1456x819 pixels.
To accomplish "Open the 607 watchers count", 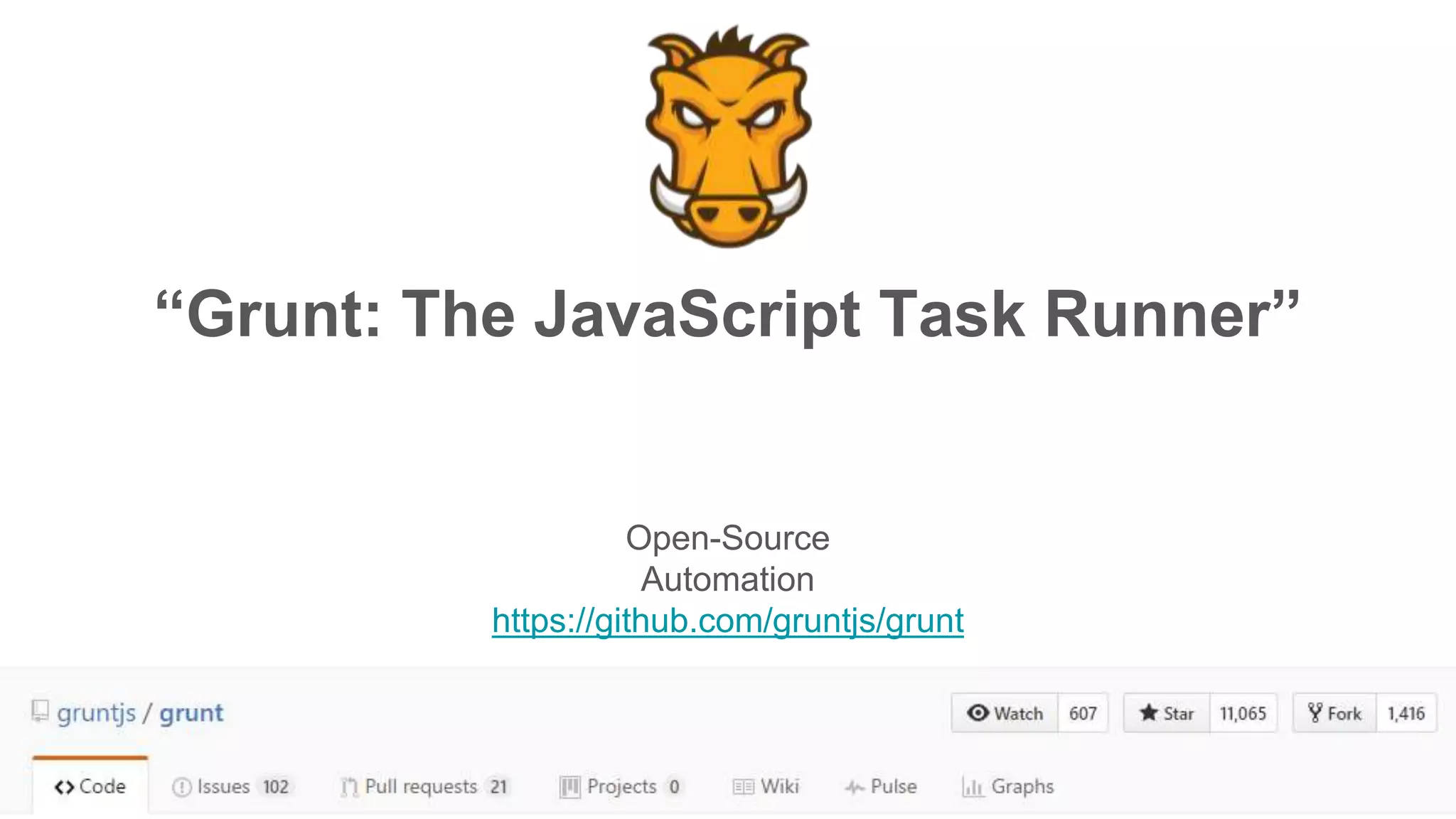I will click(1083, 713).
